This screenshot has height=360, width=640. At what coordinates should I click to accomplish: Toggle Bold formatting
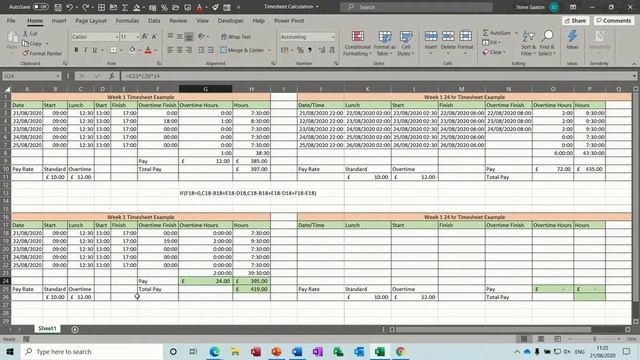(76, 50)
